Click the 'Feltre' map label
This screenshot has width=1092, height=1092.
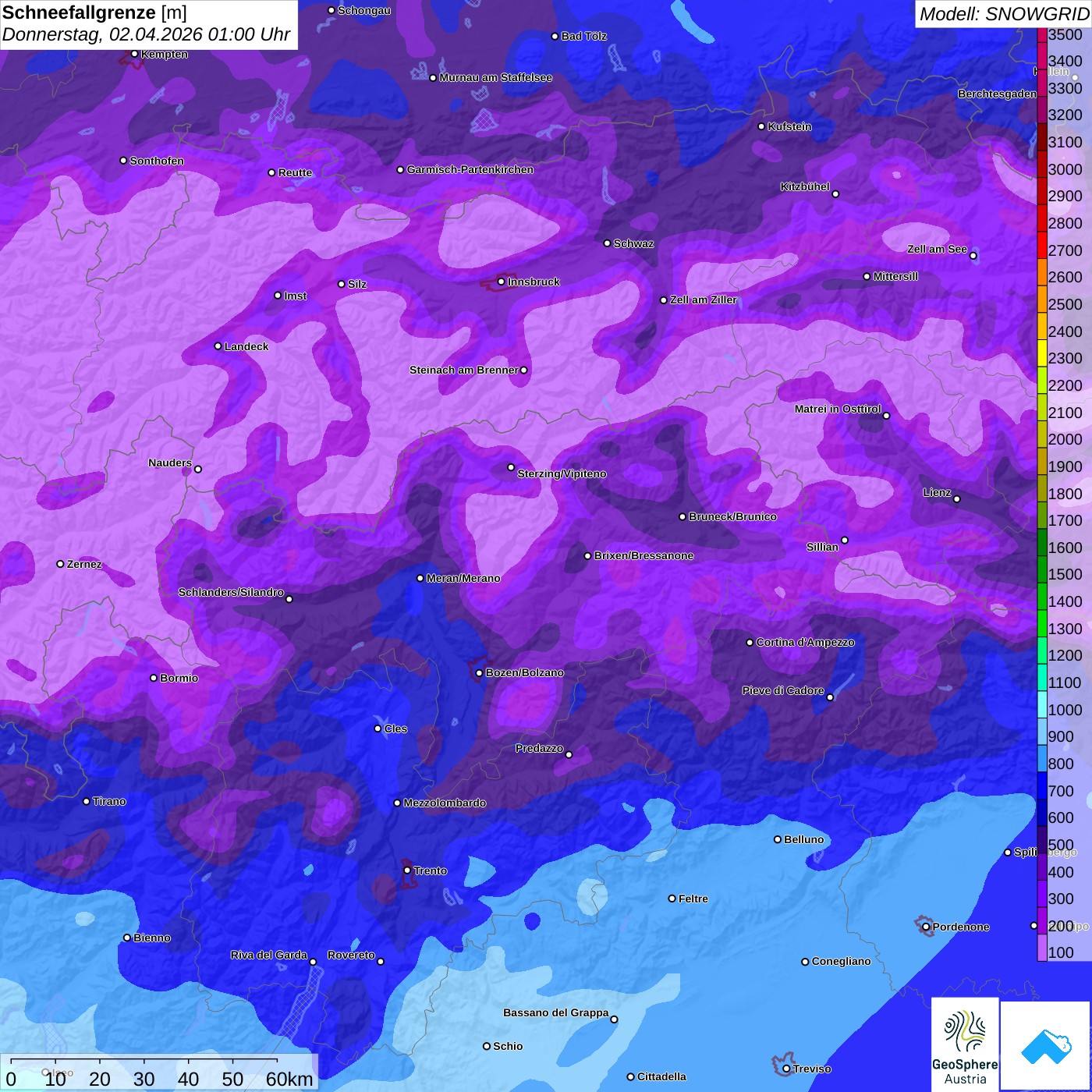[x=693, y=899]
